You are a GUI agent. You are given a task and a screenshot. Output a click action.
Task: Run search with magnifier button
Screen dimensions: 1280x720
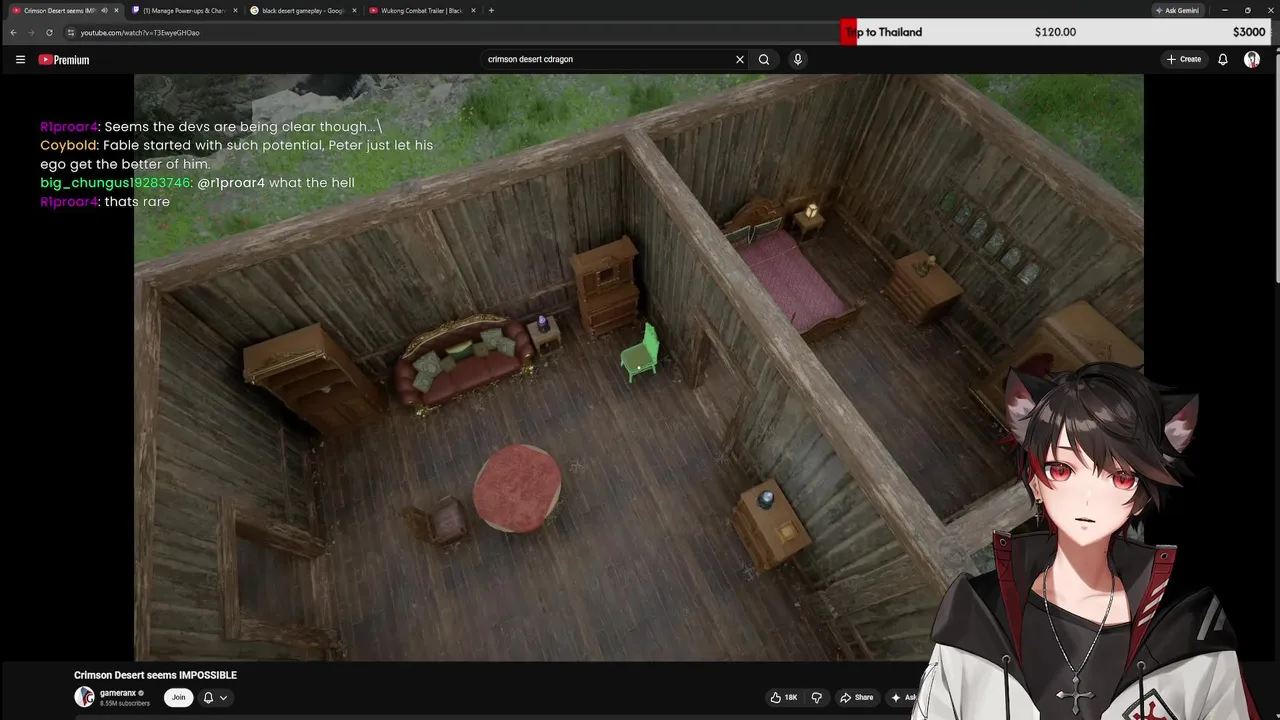click(x=764, y=59)
